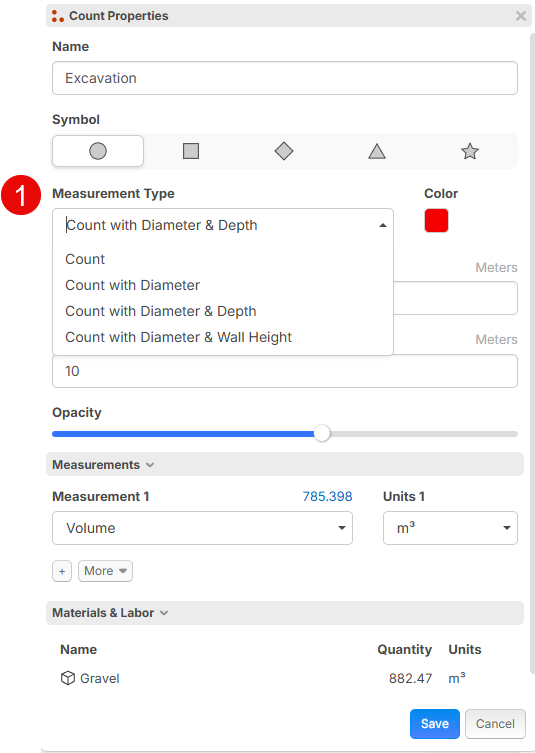This screenshot has width=535, height=753.
Task: Select the star symbol
Action: tap(470, 151)
